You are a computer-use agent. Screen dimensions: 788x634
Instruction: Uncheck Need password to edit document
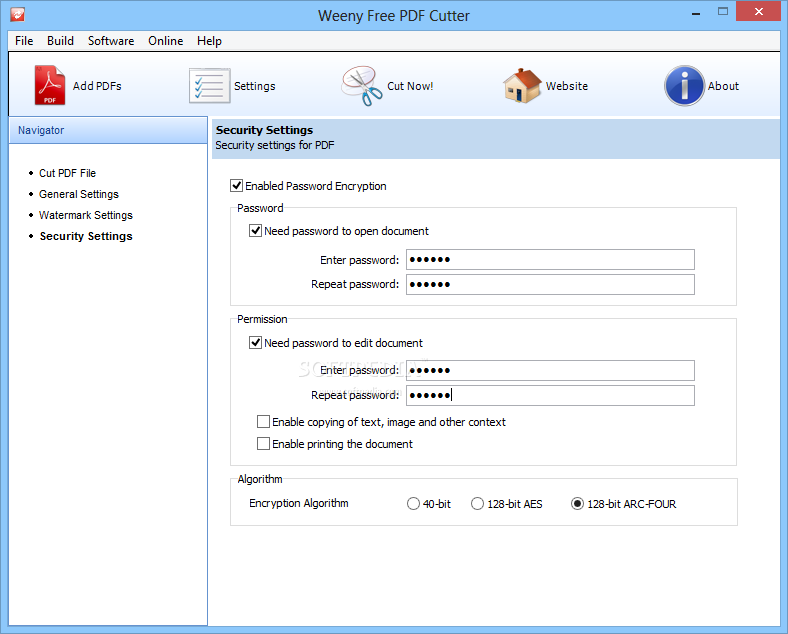click(x=255, y=343)
